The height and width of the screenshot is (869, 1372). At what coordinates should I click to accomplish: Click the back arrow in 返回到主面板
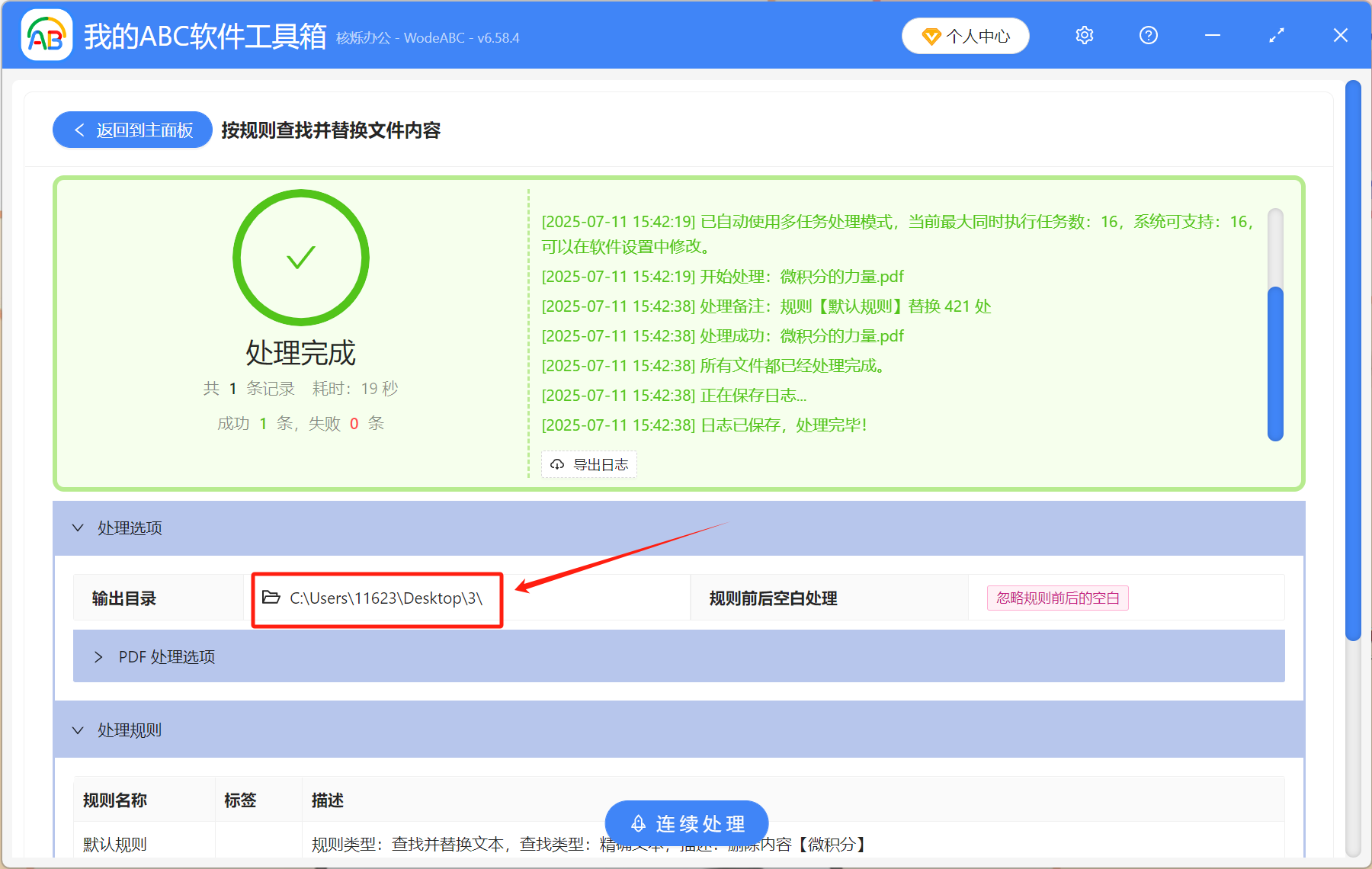coord(79,130)
